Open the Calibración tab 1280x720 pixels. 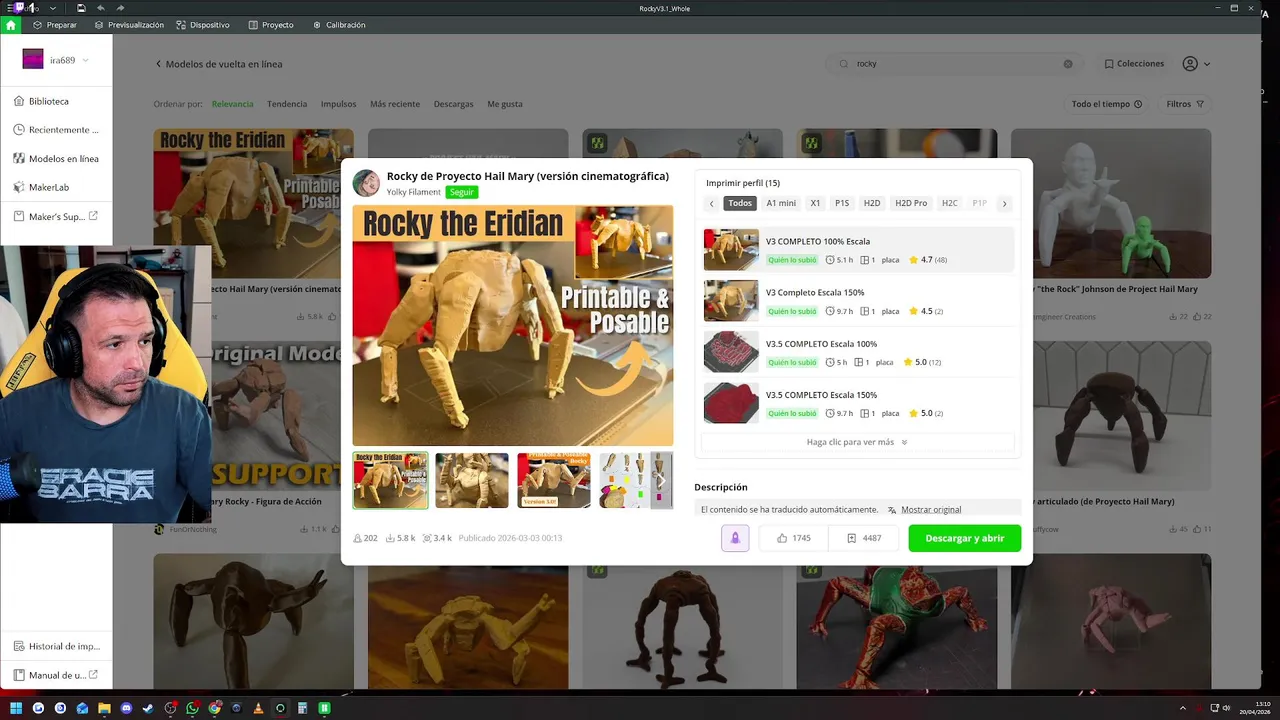pos(339,25)
